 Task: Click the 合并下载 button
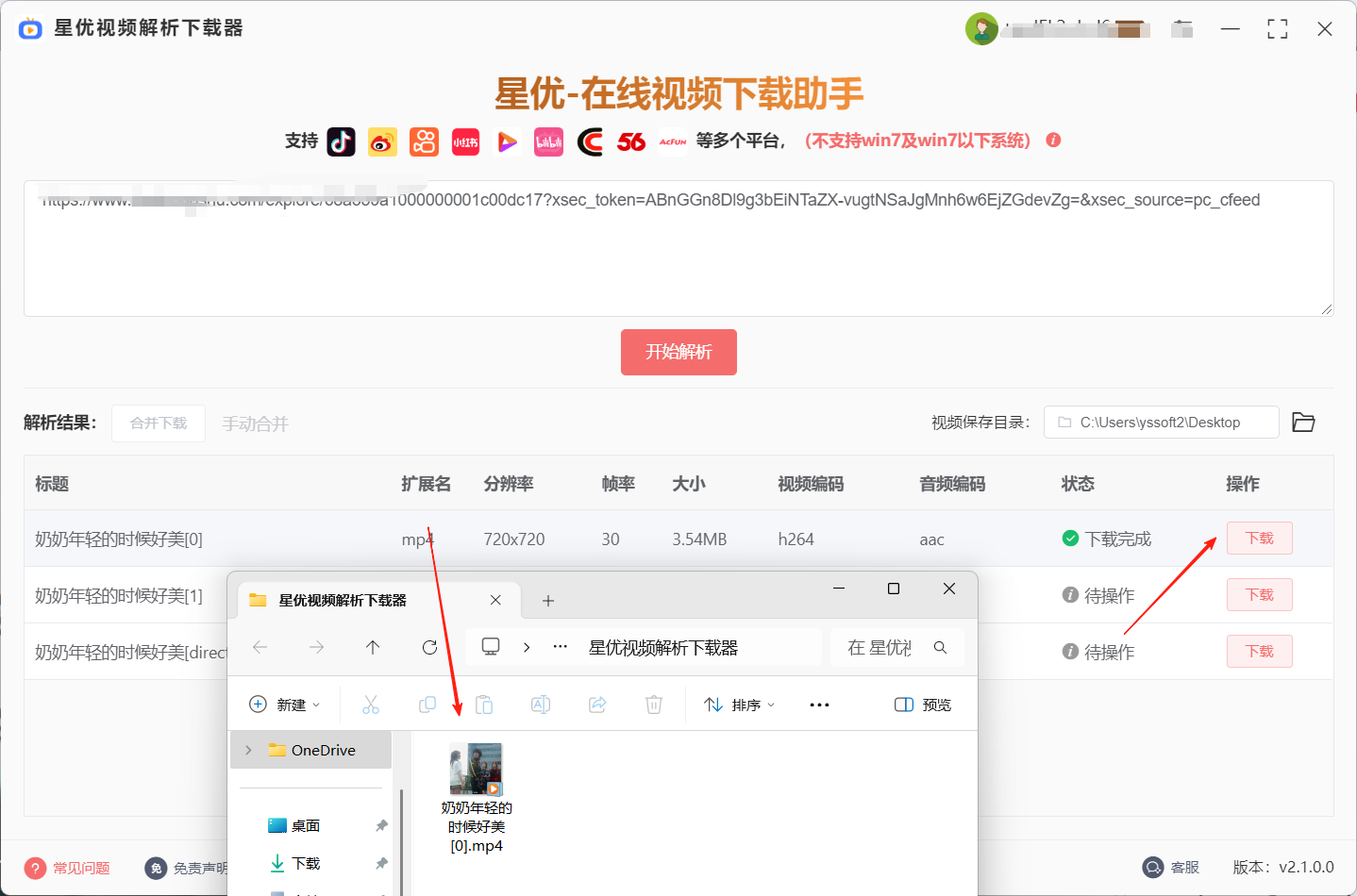pos(159,423)
